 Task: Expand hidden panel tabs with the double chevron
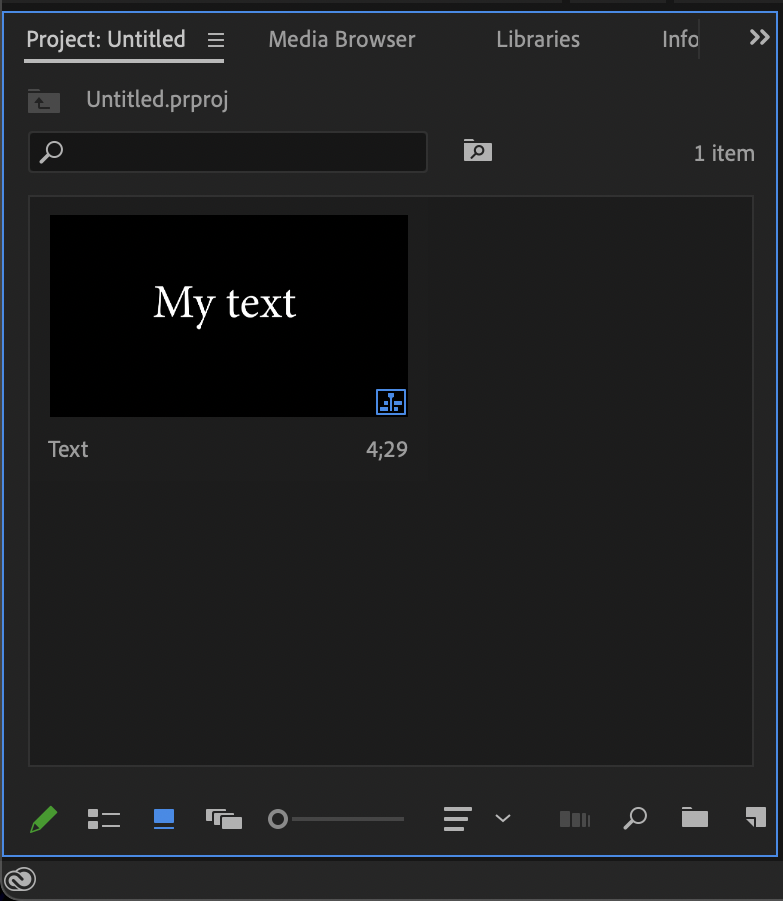tap(760, 38)
